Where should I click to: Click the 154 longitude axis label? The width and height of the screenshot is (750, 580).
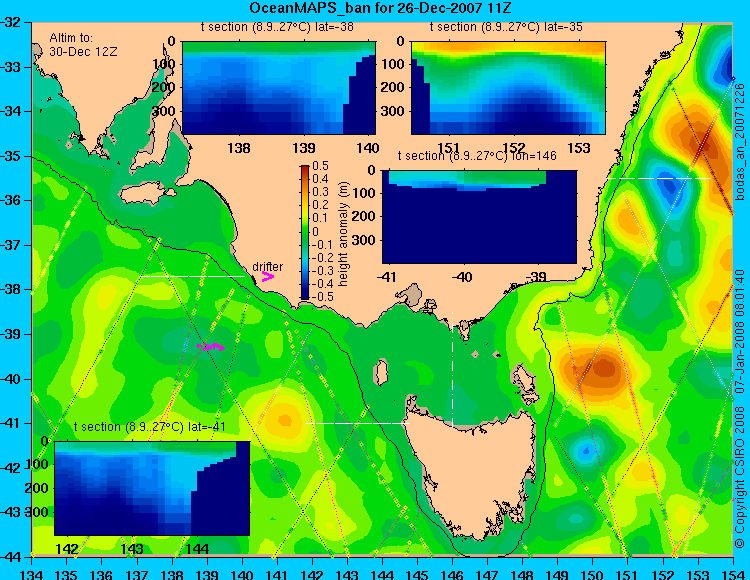(x=733, y=574)
